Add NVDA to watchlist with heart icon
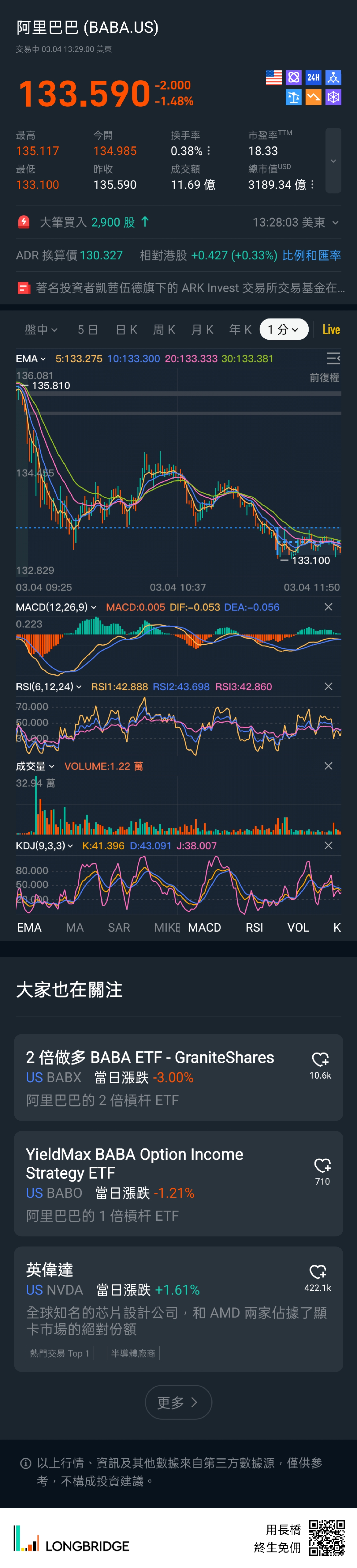The height and width of the screenshot is (1568, 357). click(x=318, y=1272)
